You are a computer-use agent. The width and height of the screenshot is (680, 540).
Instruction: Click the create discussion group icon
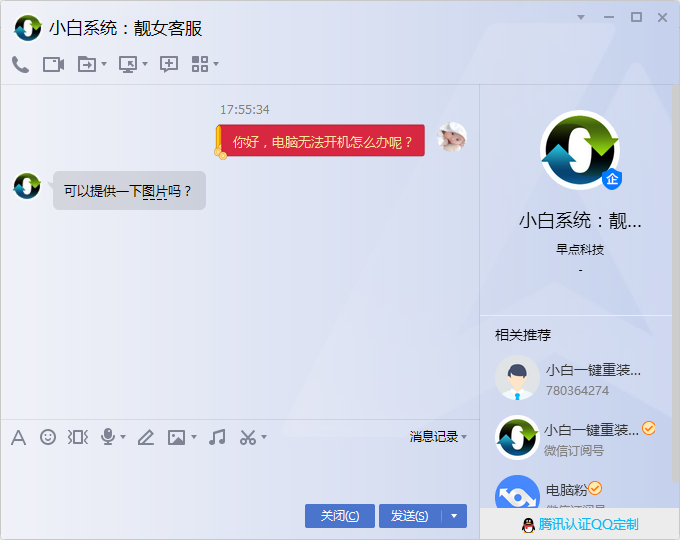[169, 64]
